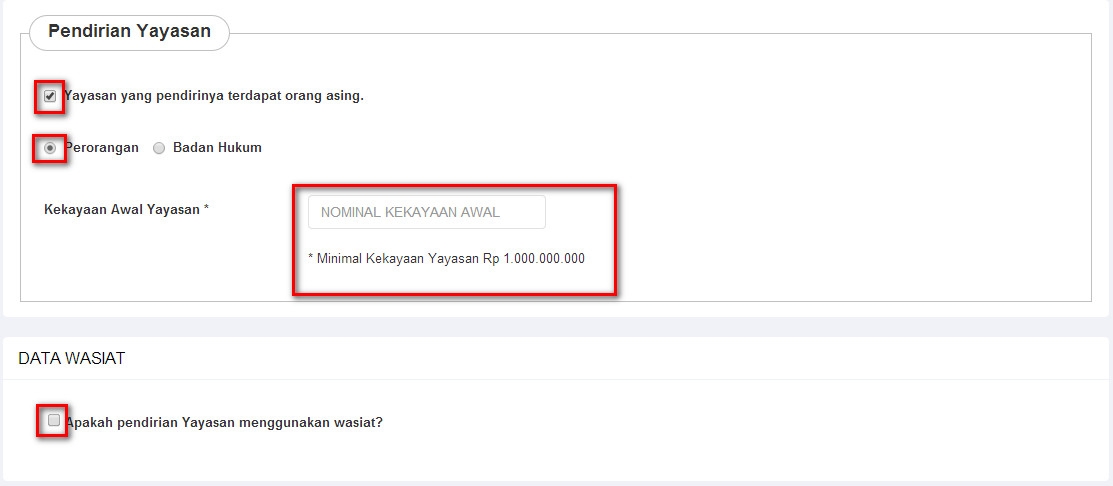
Task: Click the 'Apakah pendirian Yayasan menggunakan wasiat?' label
Action: [x=224, y=422]
